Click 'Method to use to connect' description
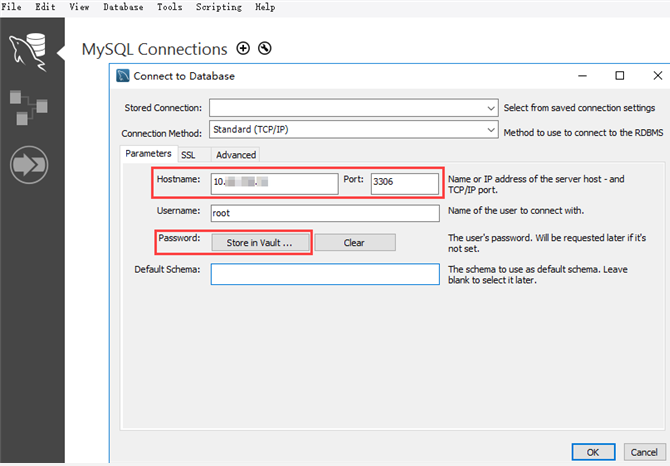Image resolution: width=670 pixels, height=466 pixels. coord(583,133)
